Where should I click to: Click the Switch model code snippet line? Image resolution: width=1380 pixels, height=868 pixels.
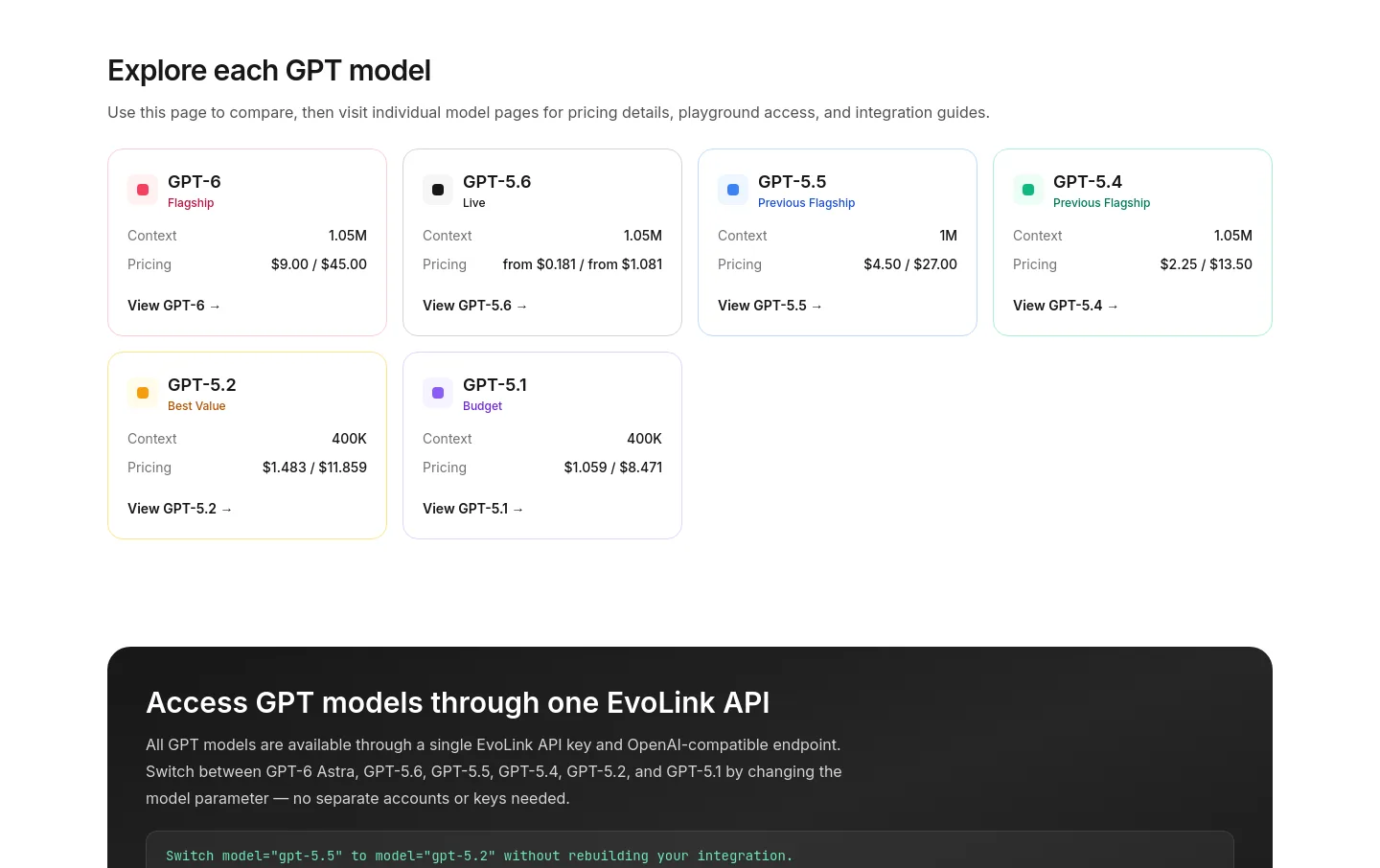coord(479,856)
